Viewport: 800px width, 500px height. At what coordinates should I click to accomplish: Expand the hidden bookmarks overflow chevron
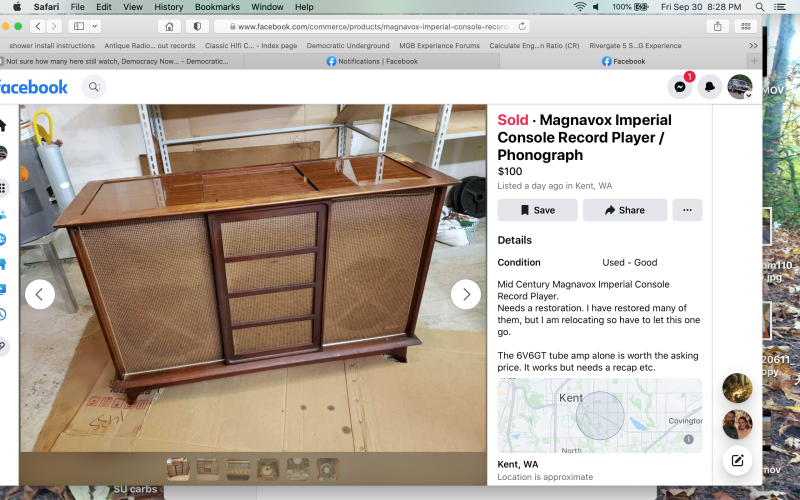[753, 45]
